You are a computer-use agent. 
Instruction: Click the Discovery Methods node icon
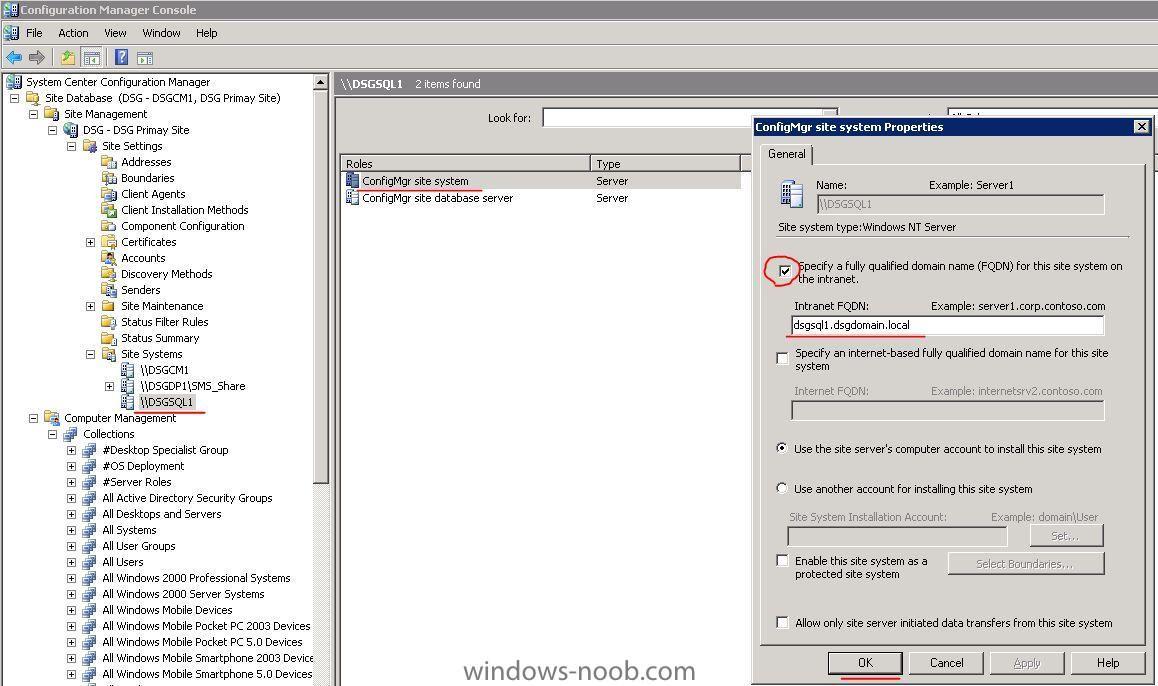(109, 274)
